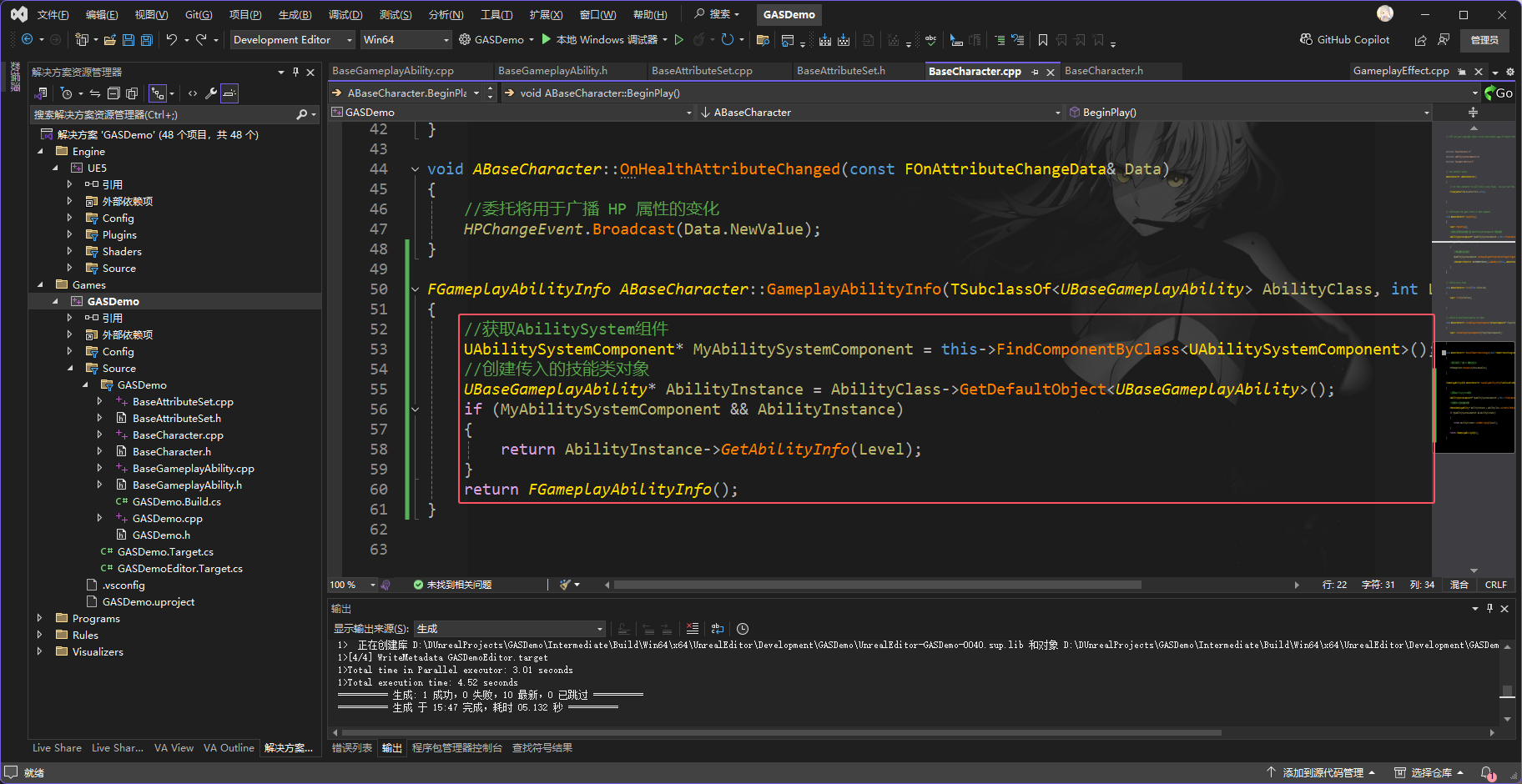Click the Find in Files folder-search icon
The image size is (1522, 784).
[x=763, y=39]
